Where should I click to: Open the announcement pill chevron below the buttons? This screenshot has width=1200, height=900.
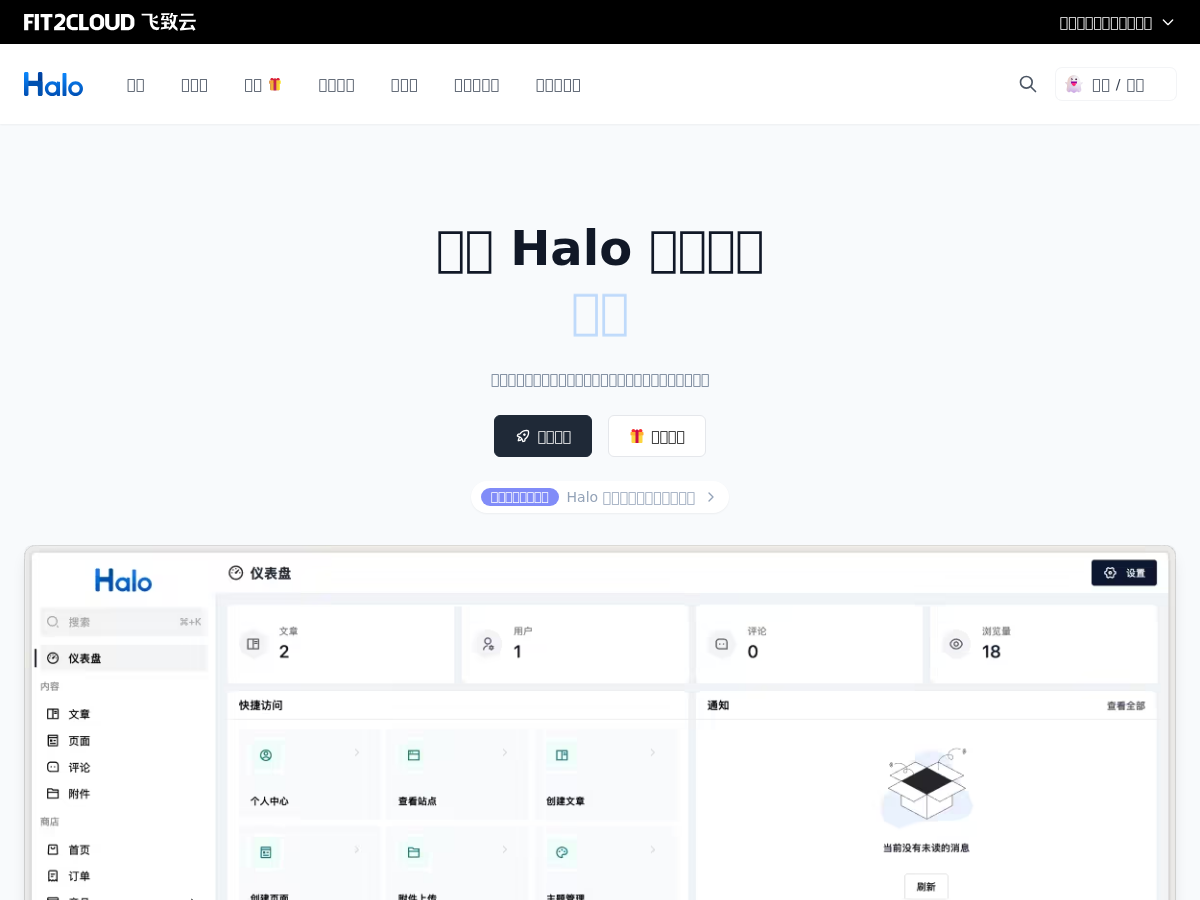coord(711,497)
